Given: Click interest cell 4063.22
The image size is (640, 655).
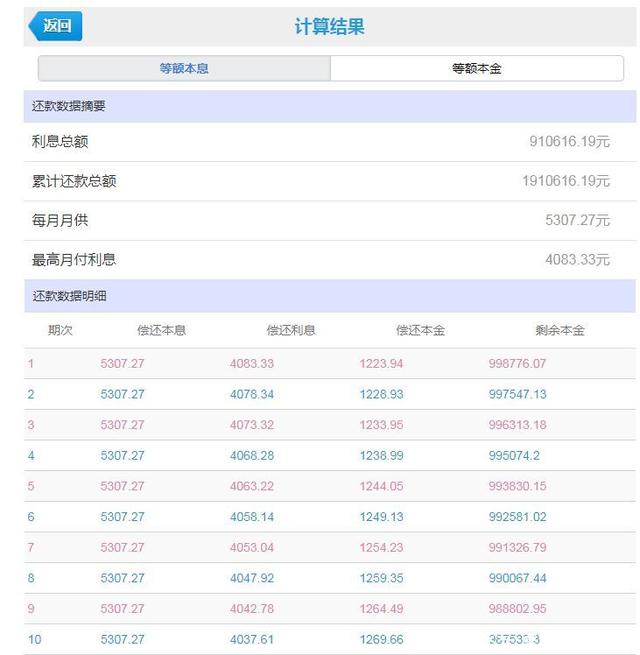Looking at the screenshot, I should coord(252,486).
